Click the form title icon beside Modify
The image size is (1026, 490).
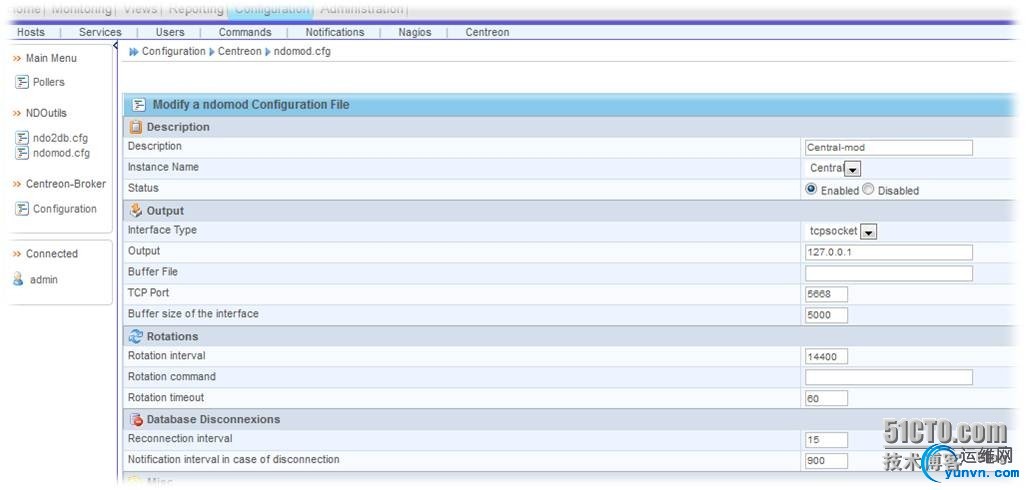(x=139, y=105)
